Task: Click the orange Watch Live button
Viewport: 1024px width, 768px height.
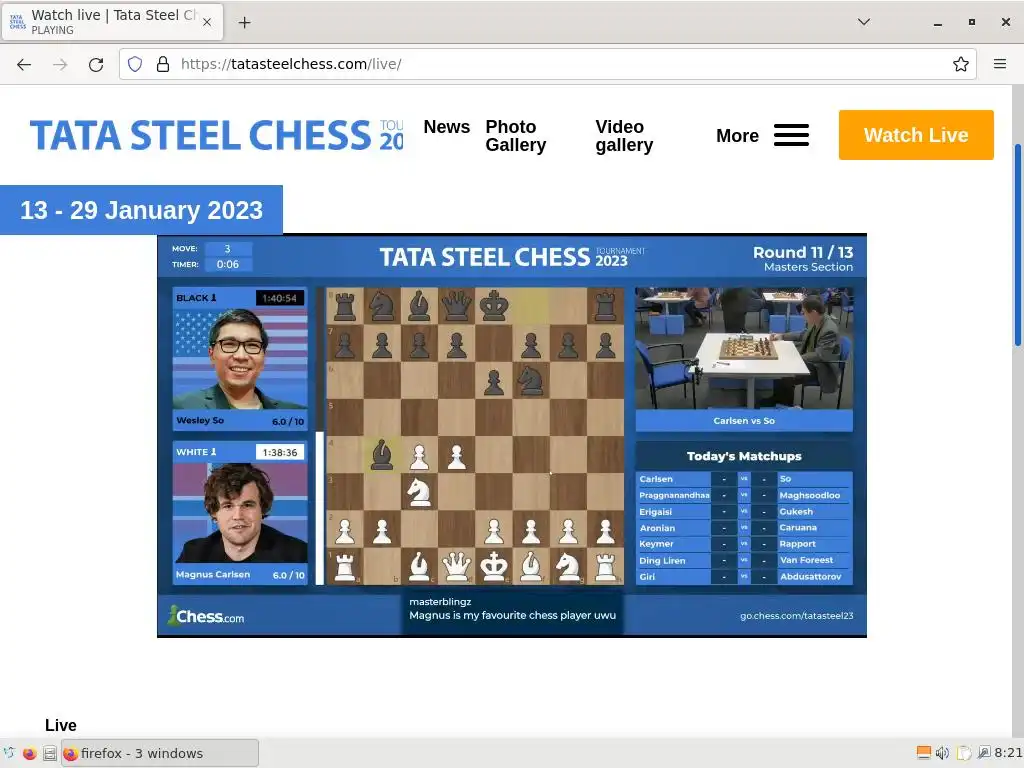Action: (916, 135)
